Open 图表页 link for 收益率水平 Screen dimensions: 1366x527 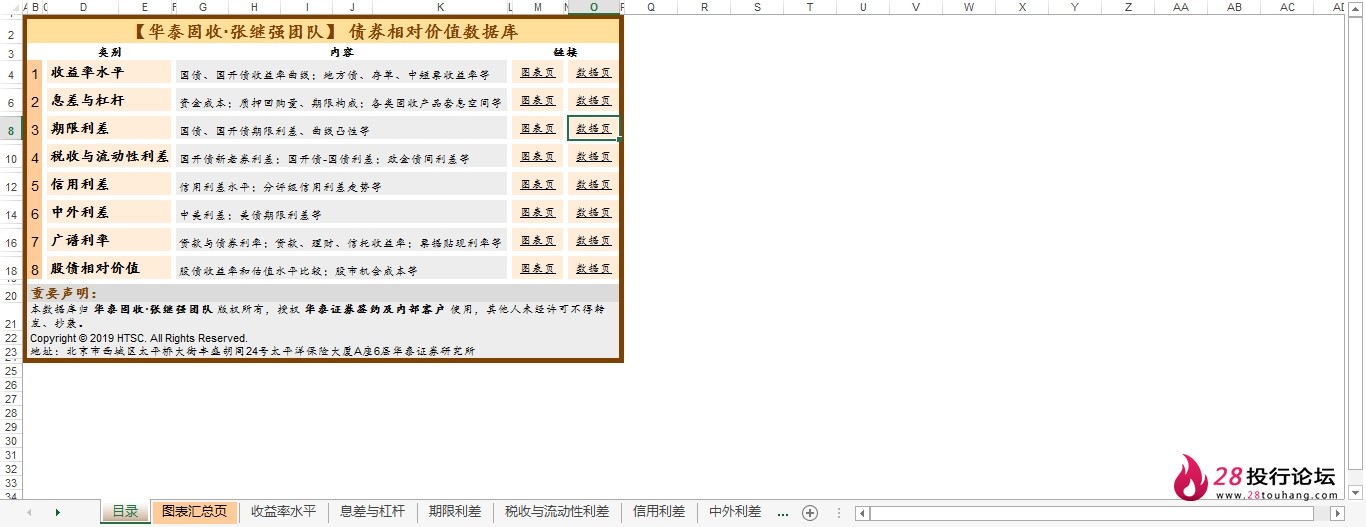pos(538,73)
